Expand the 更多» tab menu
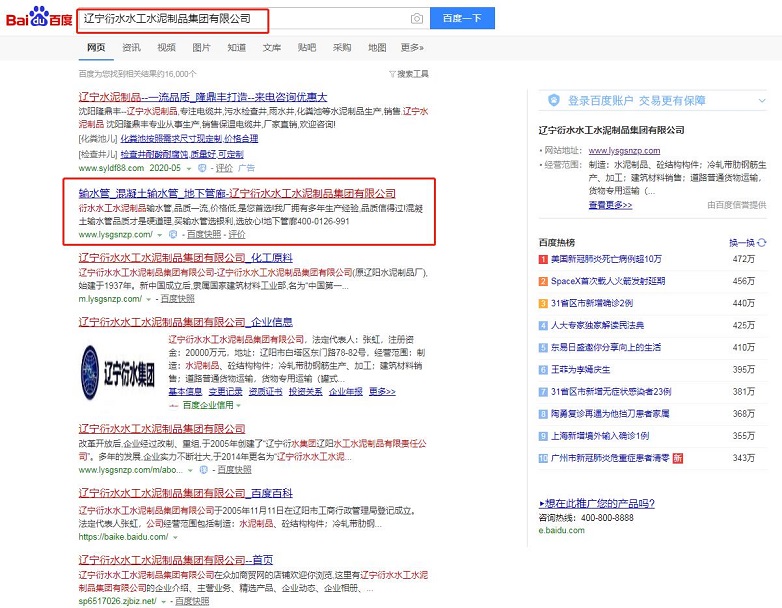 412,47
